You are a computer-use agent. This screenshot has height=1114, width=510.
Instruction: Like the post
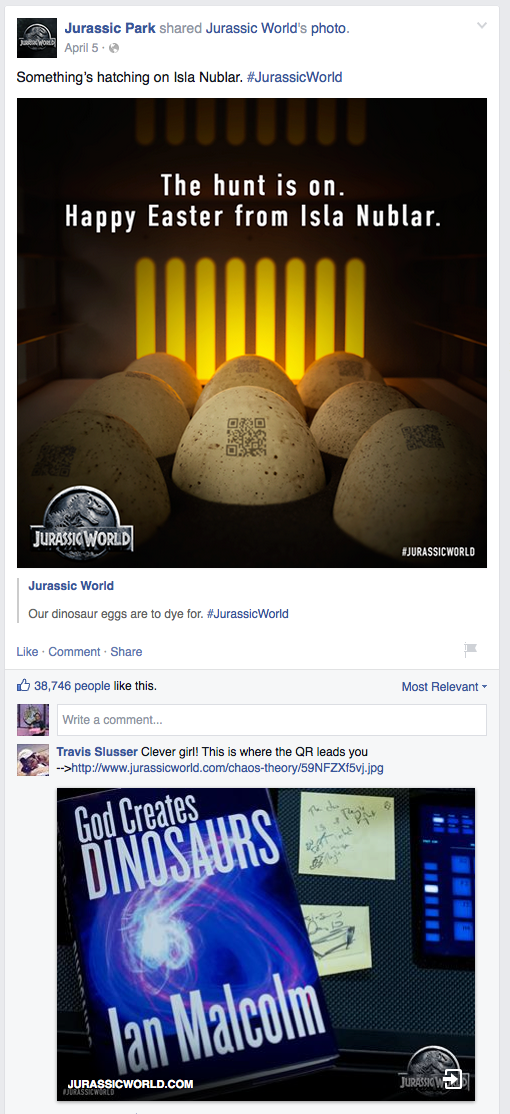[x=27, y=651]
